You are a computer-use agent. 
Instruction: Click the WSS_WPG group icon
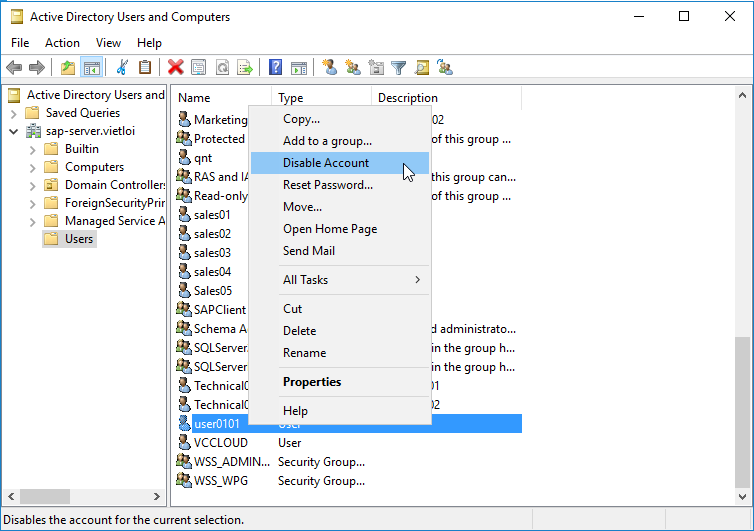[x=184, y=480]
